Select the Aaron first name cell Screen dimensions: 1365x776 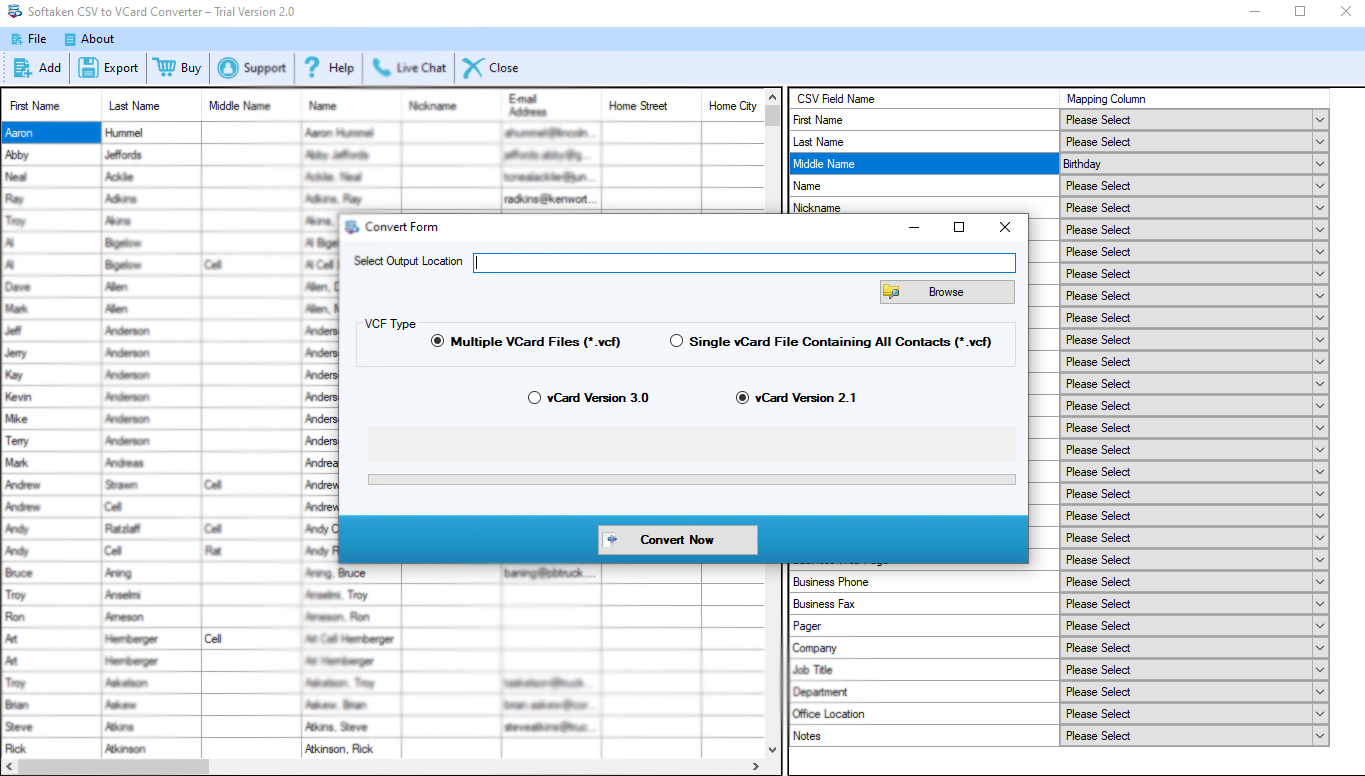pos(51,133)
